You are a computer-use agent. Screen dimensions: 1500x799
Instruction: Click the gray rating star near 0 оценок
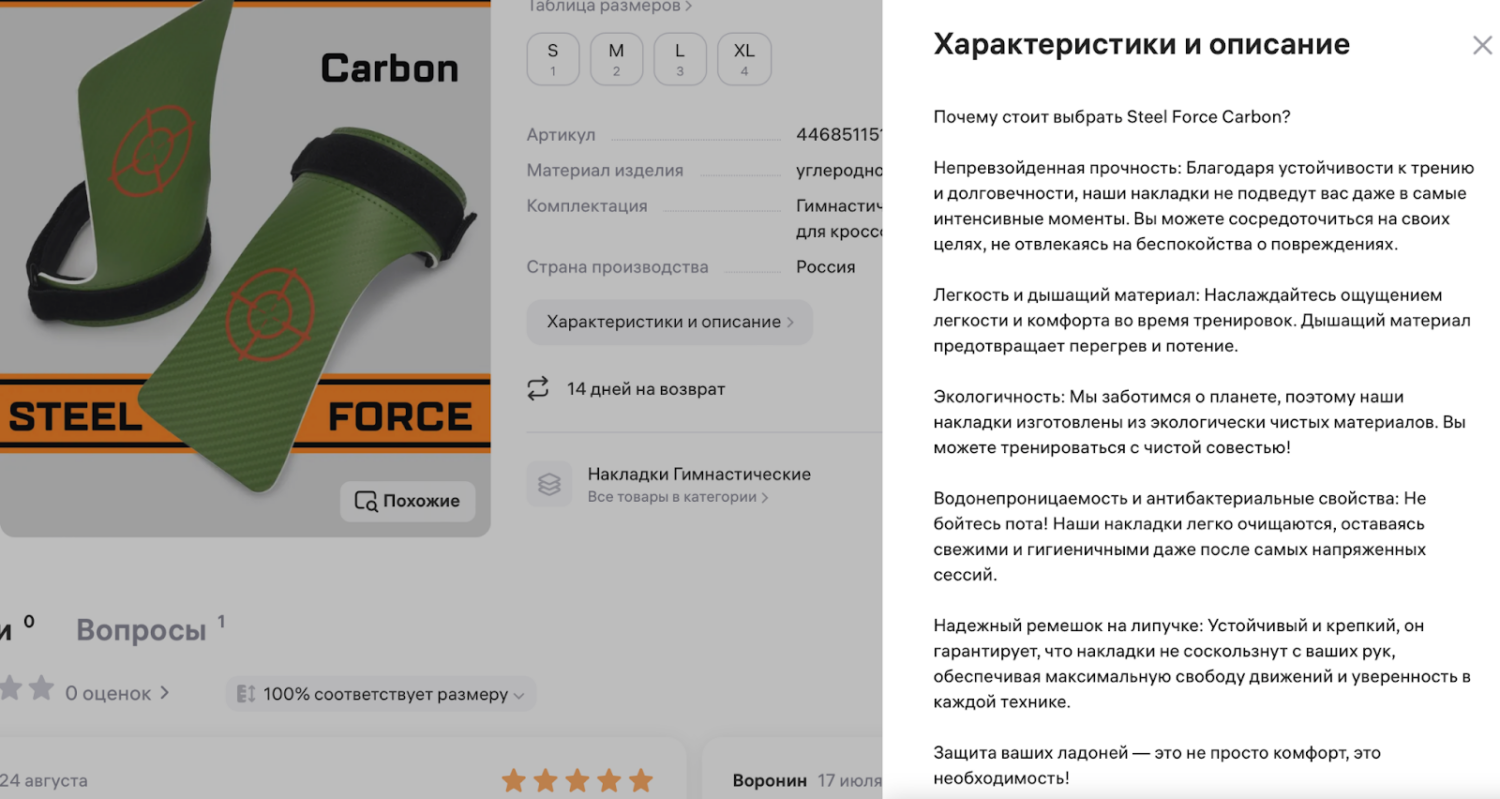41,688
